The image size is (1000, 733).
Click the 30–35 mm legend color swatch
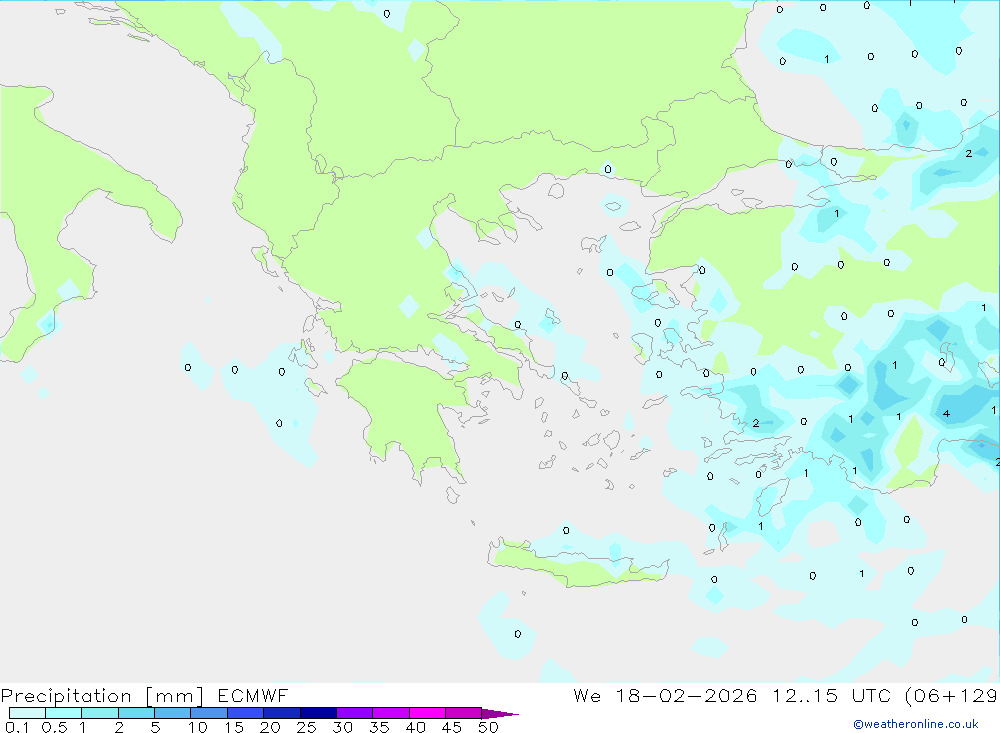(x=354, y=713)
